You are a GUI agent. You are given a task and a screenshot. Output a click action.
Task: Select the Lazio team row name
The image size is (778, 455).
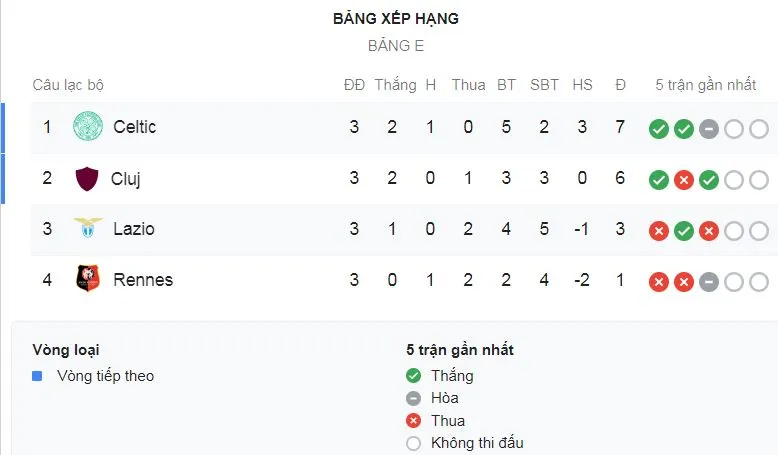click(x=133, y=229)
